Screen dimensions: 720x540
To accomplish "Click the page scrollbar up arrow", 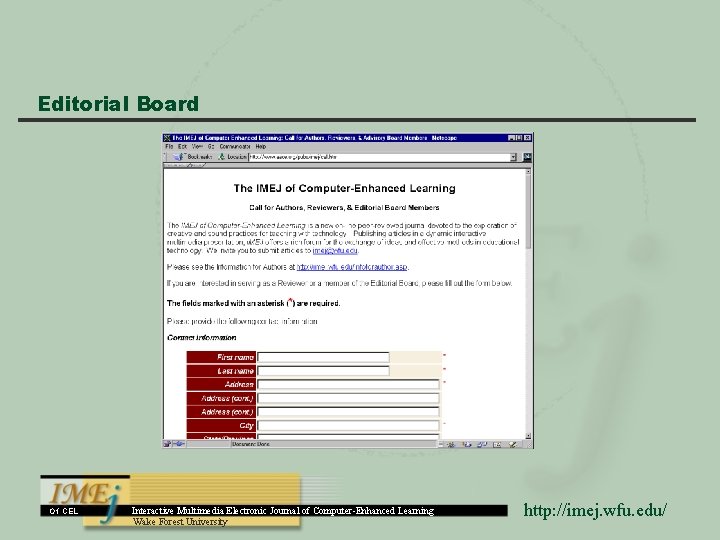I will pyautogui.click(x=528, y=171).
